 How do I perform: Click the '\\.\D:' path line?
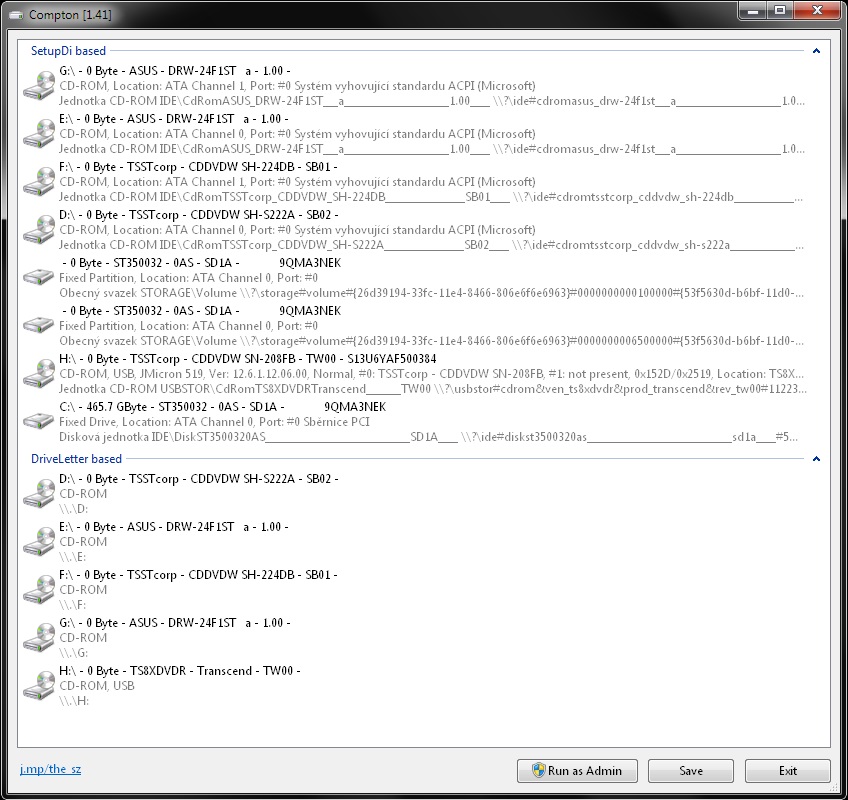point(74,509)
